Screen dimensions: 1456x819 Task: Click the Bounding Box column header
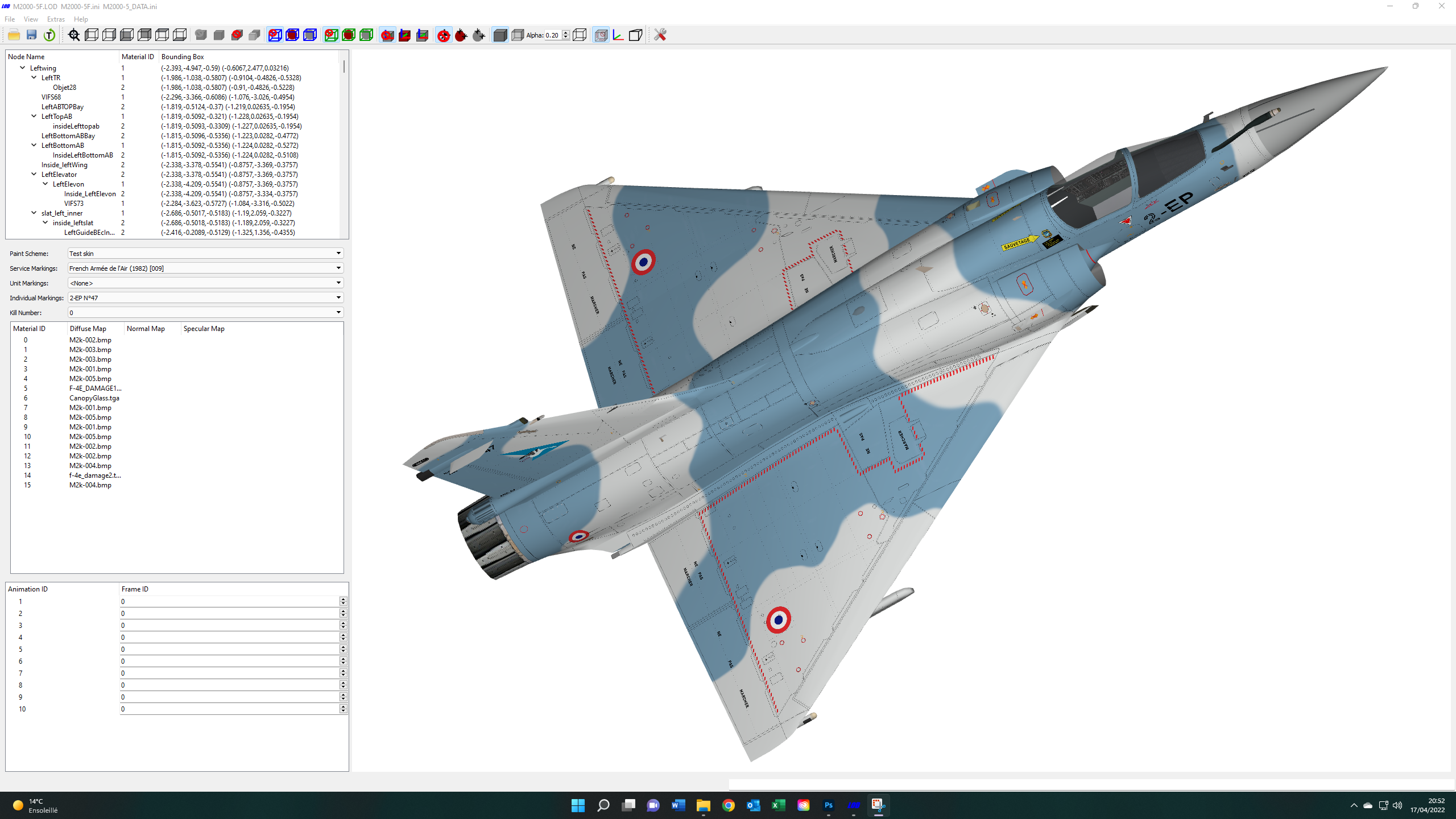point(249,57)
